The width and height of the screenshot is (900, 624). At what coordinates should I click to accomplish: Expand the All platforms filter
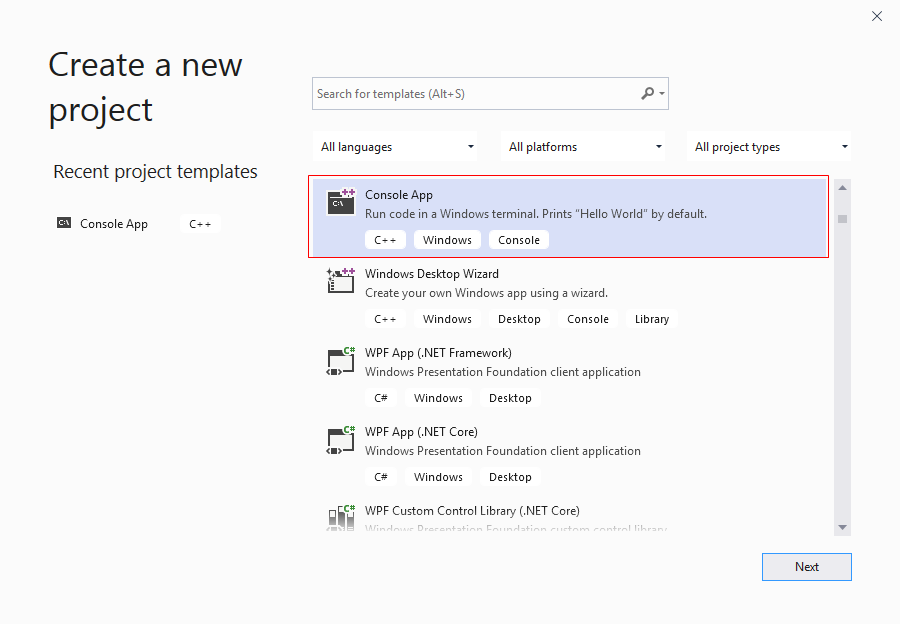coord(584,147)
